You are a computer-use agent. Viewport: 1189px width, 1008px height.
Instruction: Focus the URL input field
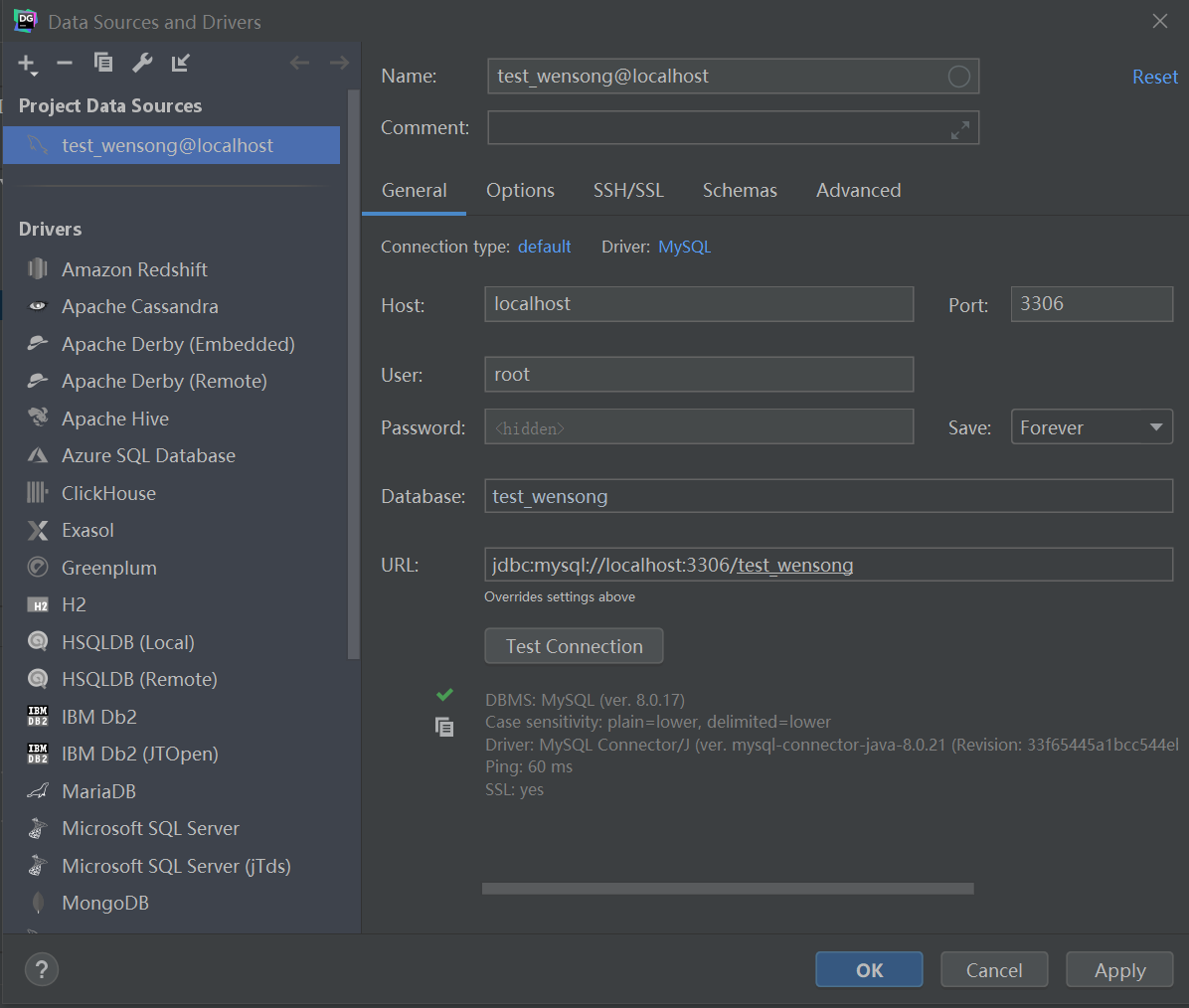click(828, 565)
